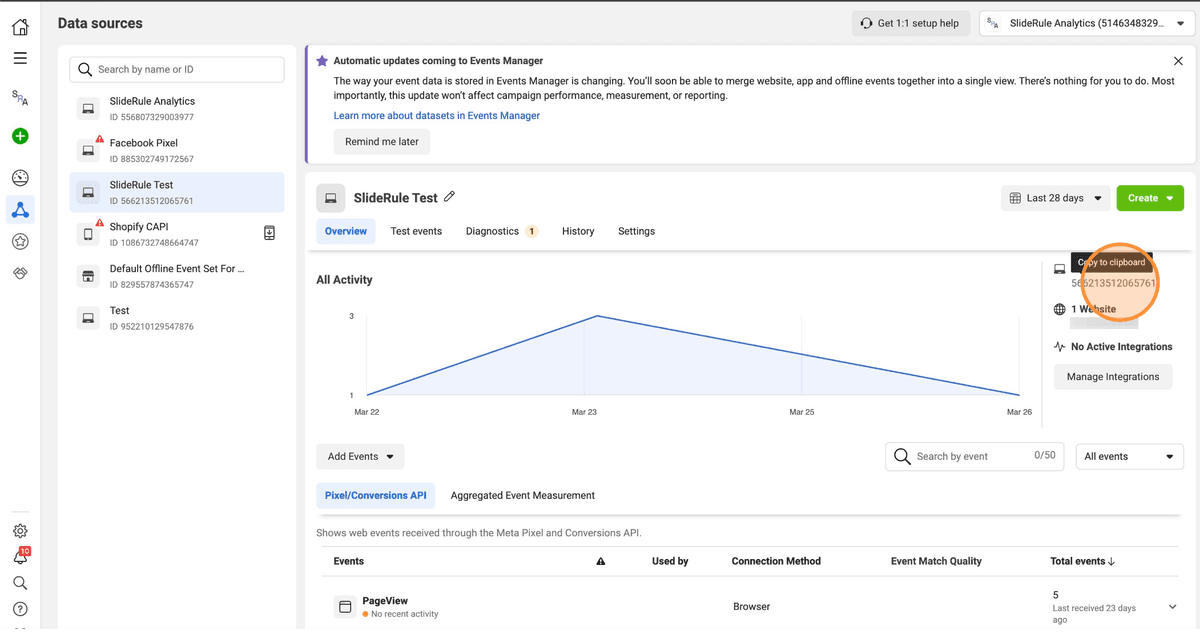Image resolution: width=1200 pixels, height=641 pixels.
Task: Open the Diagnostics tab
Action: (x=501, y=231)
